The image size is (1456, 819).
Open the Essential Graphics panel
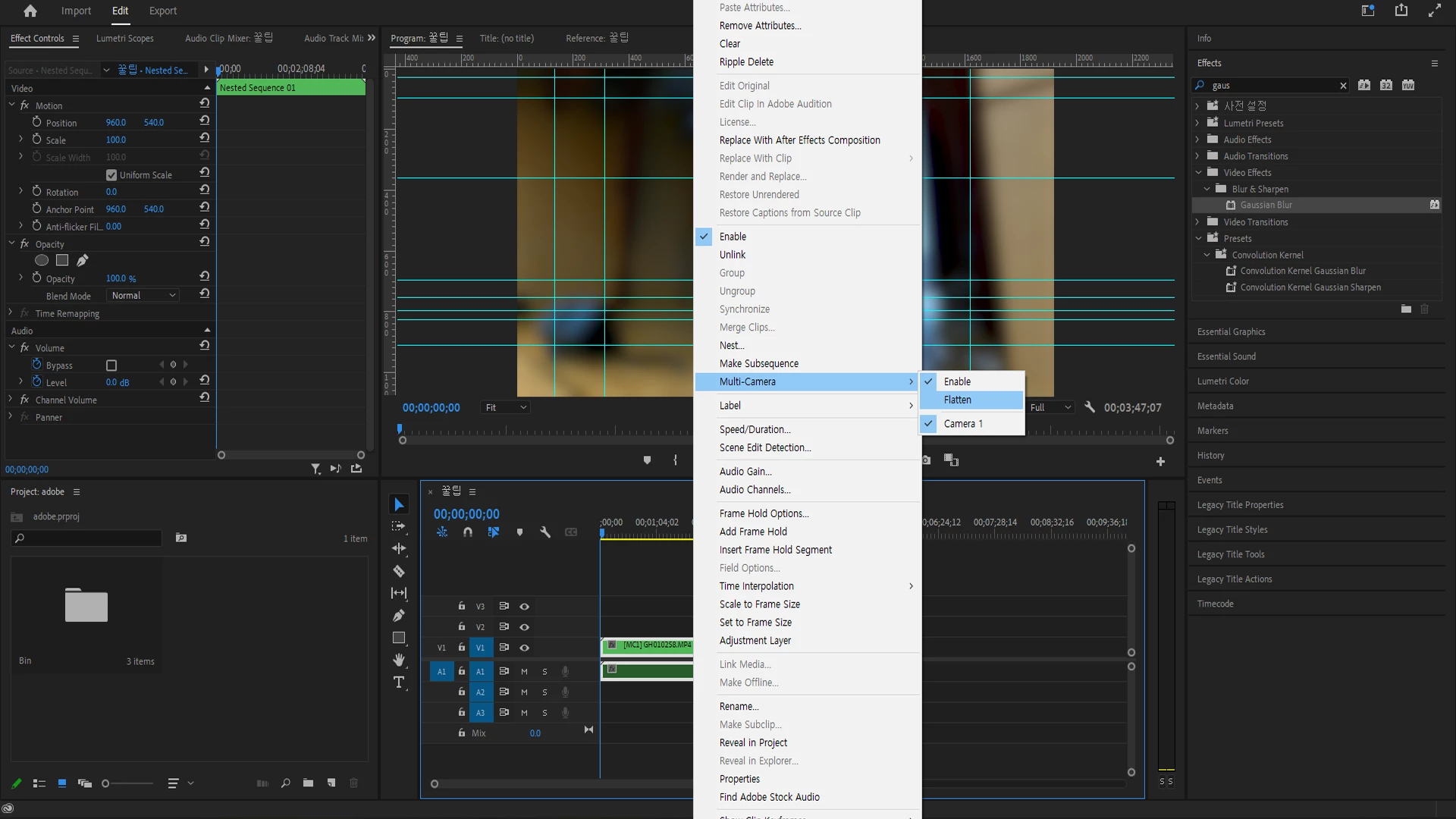click(x=1231, y=331)
